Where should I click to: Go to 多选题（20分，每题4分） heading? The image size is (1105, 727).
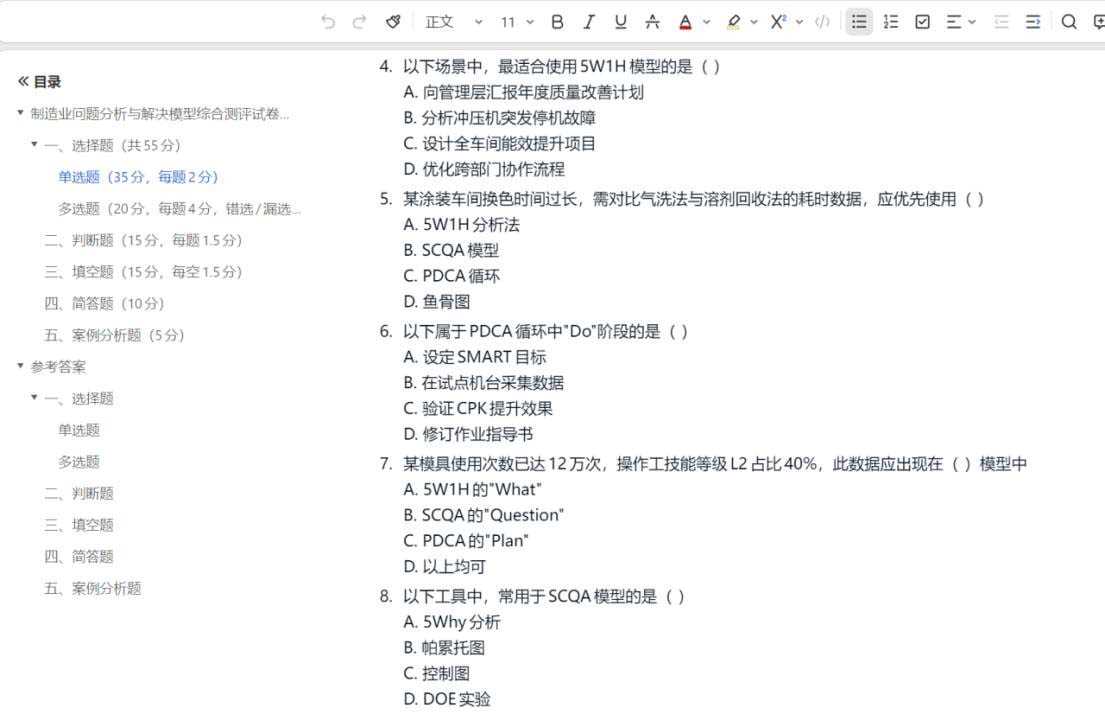179,209
